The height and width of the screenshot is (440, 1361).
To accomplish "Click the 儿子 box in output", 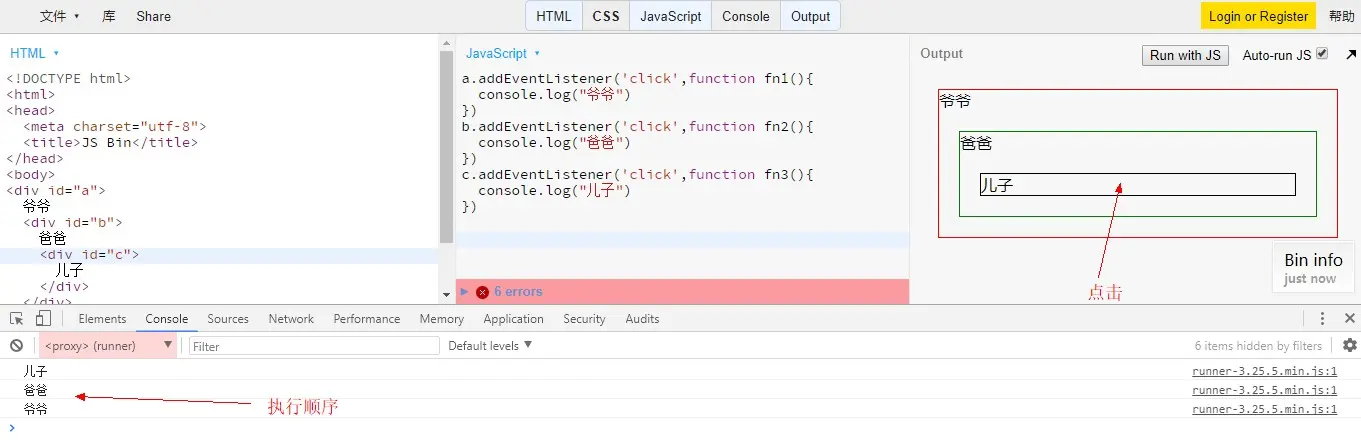I will [1137, 185].
